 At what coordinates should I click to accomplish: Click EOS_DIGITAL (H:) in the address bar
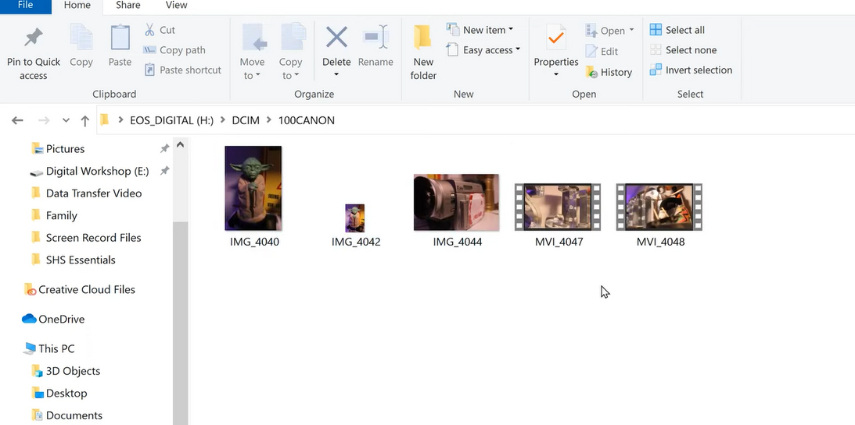[x=172, y=120]
